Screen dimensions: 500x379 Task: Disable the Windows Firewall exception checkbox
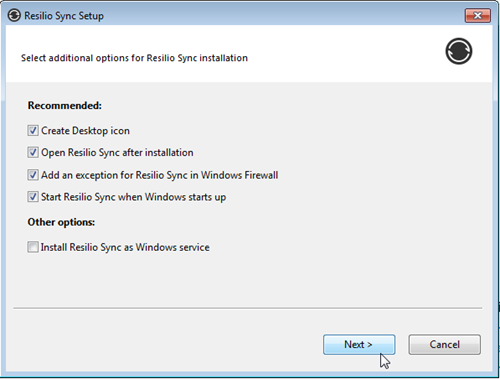click(33, 175)
